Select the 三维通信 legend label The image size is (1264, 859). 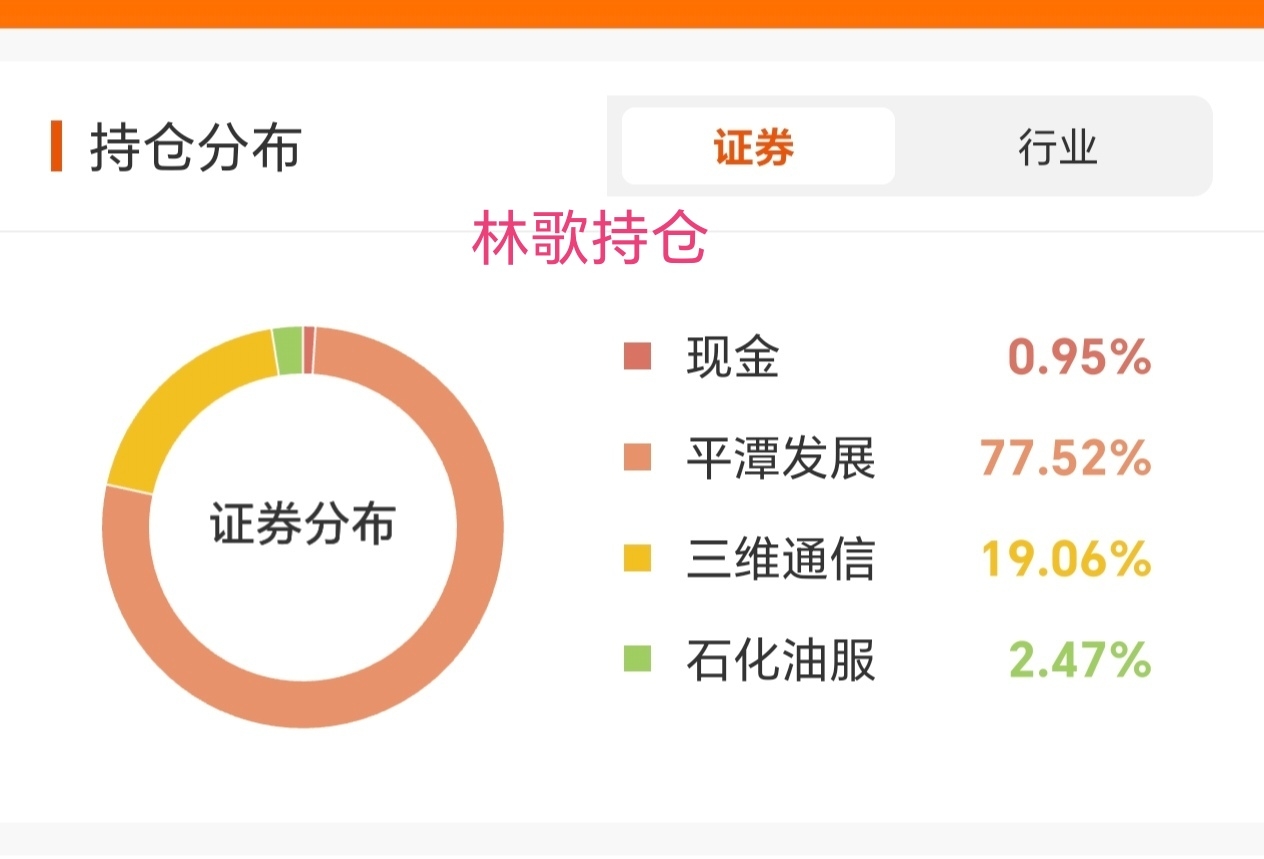point(780,559)
